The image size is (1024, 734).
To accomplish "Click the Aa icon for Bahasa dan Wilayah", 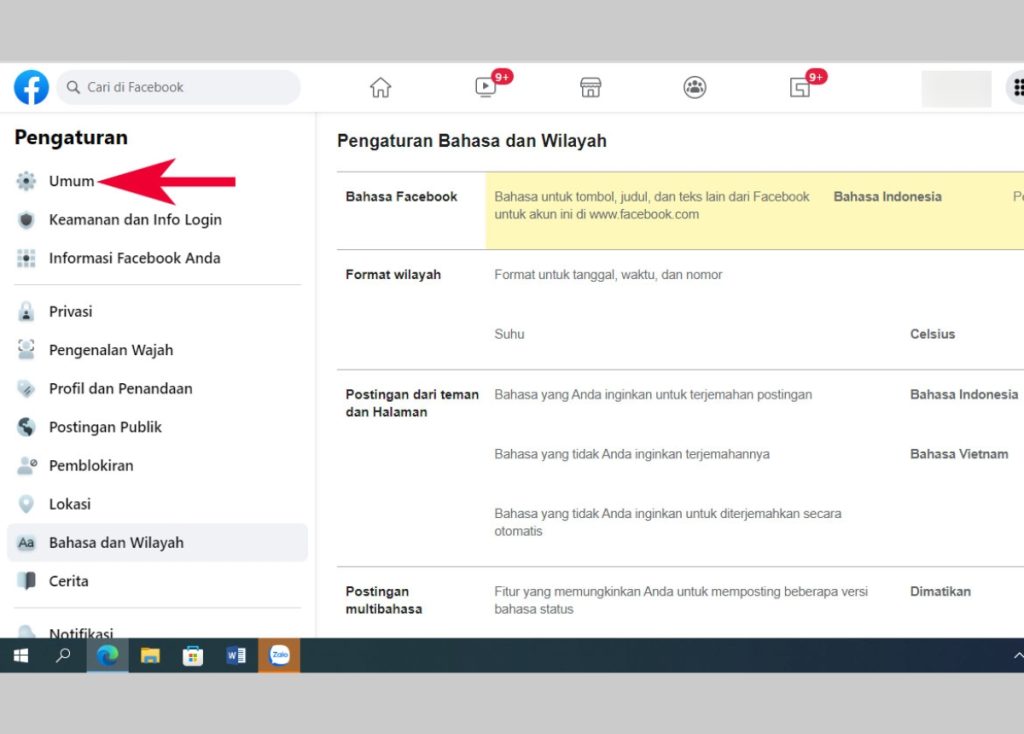I will pyautogui.click(x=26, y=543).
